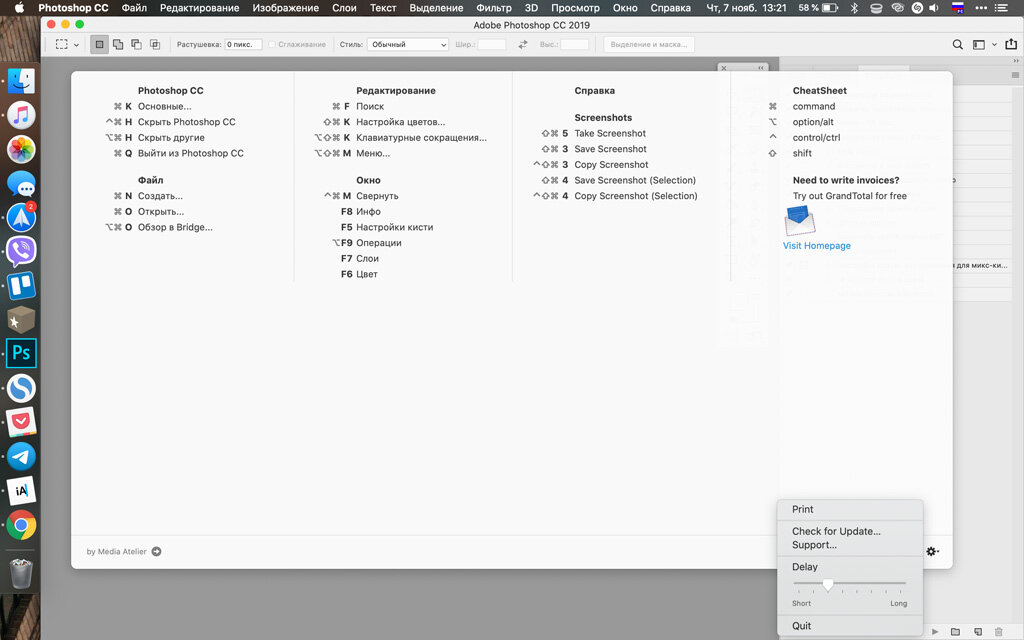Click 'Выйти из Photoshop CC' entry
Viewport: 1024px width, 640px height.
point(191,153)
